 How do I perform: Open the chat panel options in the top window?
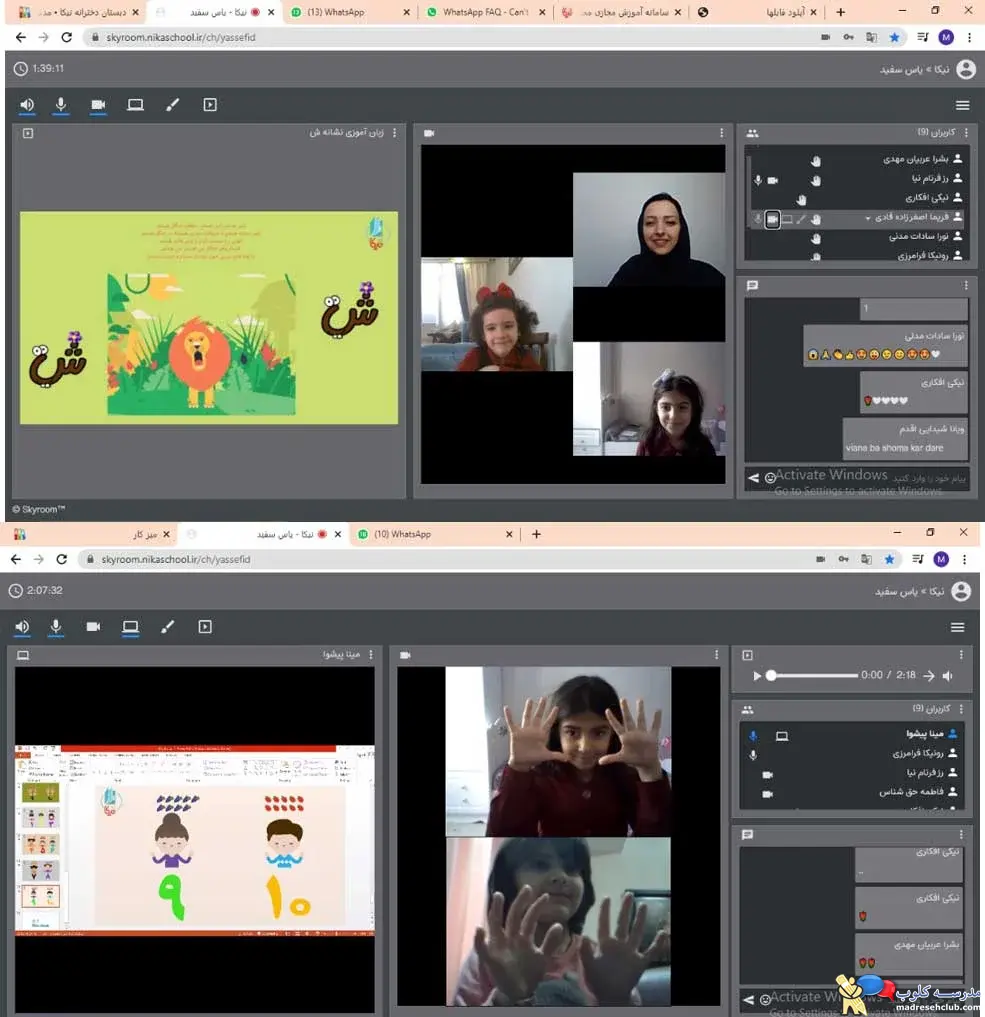point(966,285)
